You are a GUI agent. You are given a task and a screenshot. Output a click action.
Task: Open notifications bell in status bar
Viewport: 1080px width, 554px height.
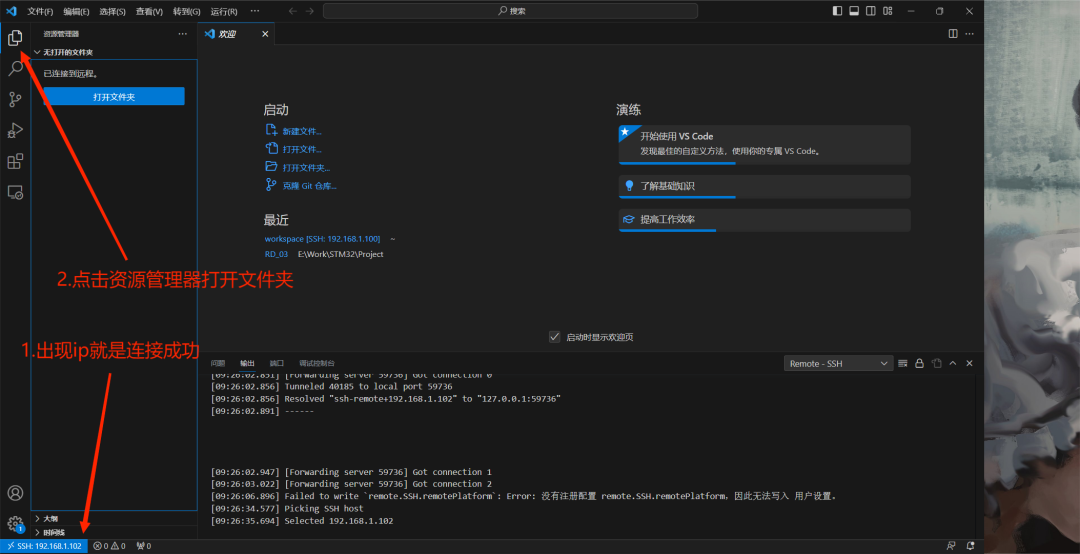[x=970, y=546]
